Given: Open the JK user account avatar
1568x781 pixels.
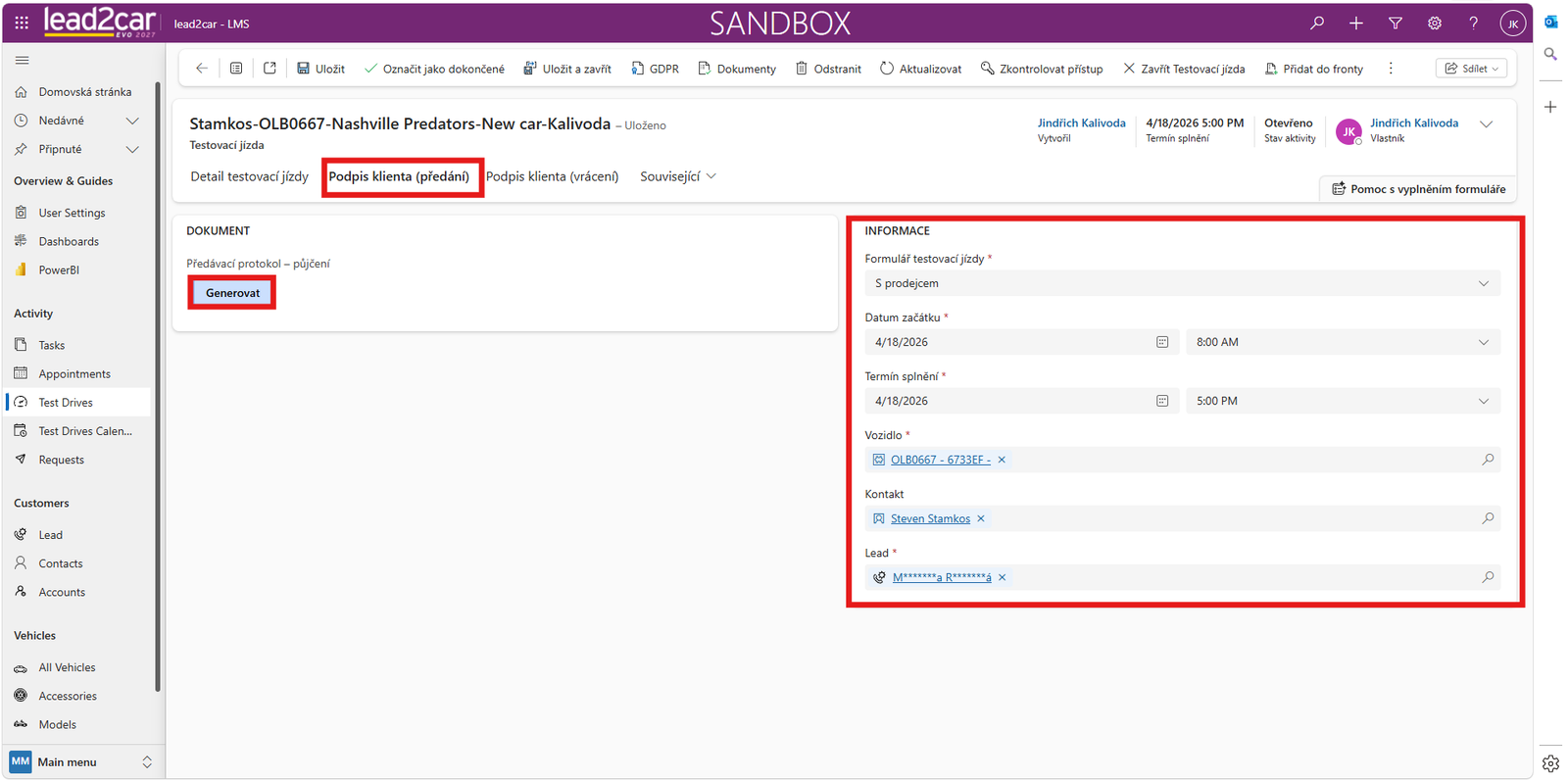Looking at the screenshot, I should [x=1513, y=23].
